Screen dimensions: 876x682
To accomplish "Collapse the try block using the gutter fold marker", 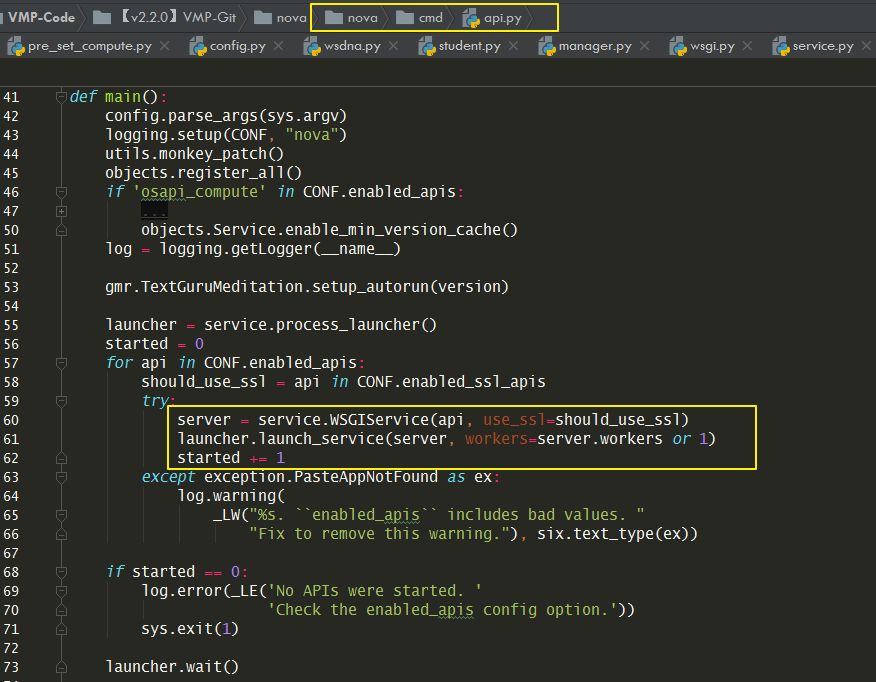I will pos(62,399).
